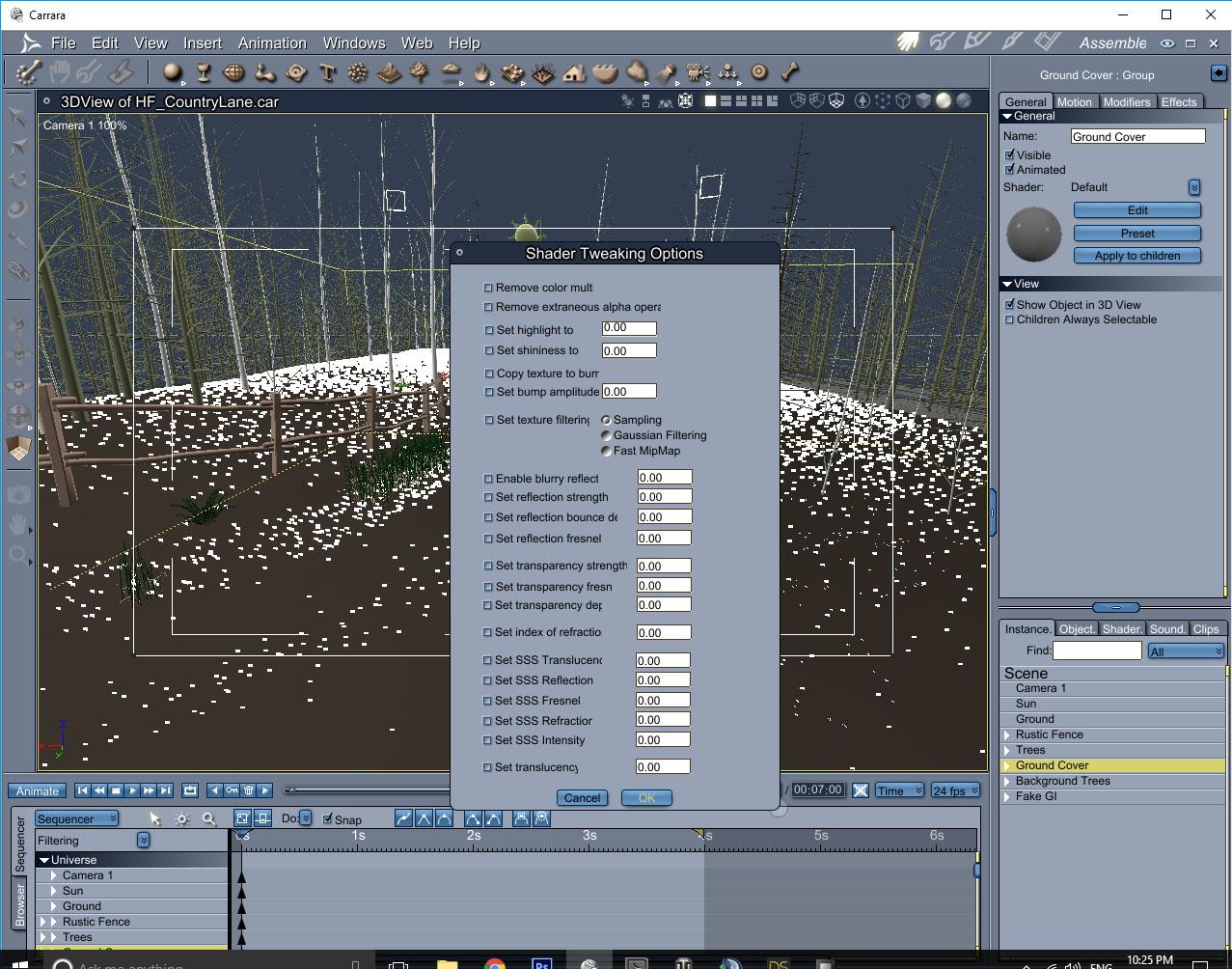1232x969 pixels.
Task: Open the Animation menu
Action: click(272, 43)
